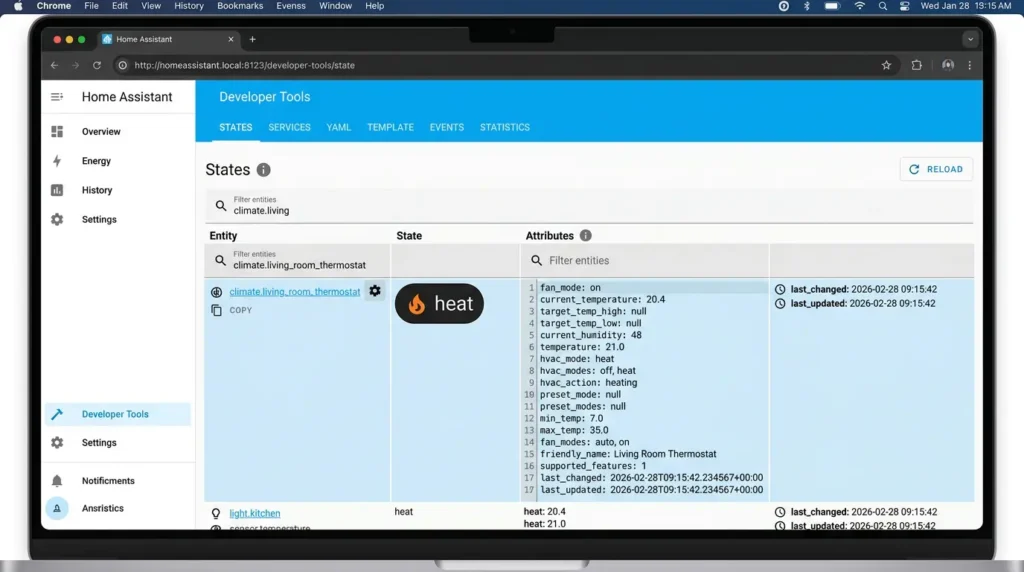Click the lightbulb icon beside light.kitchen

pyautogui.click(x=216, y=513)
